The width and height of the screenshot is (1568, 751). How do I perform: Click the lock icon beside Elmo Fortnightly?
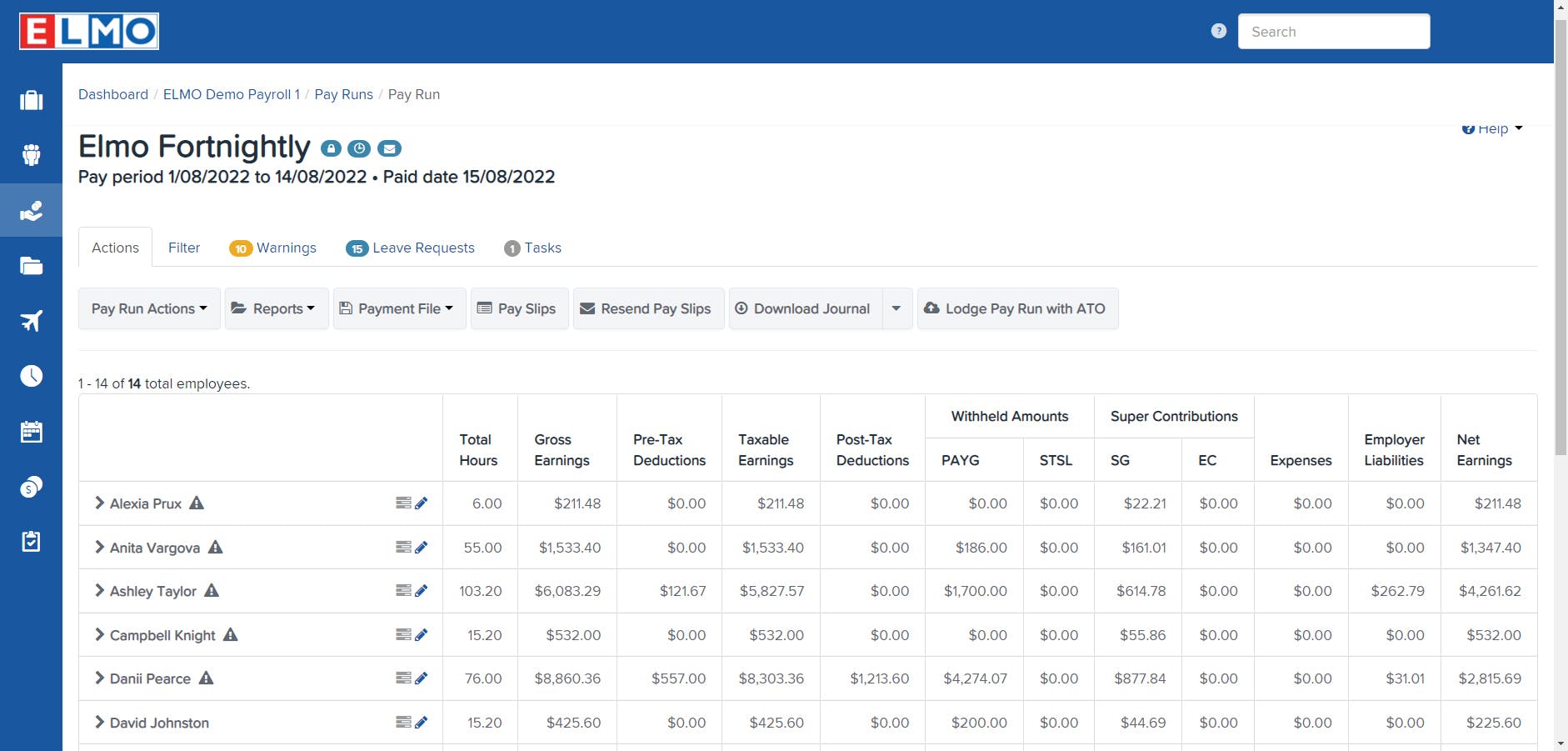[x=330, y=148]
